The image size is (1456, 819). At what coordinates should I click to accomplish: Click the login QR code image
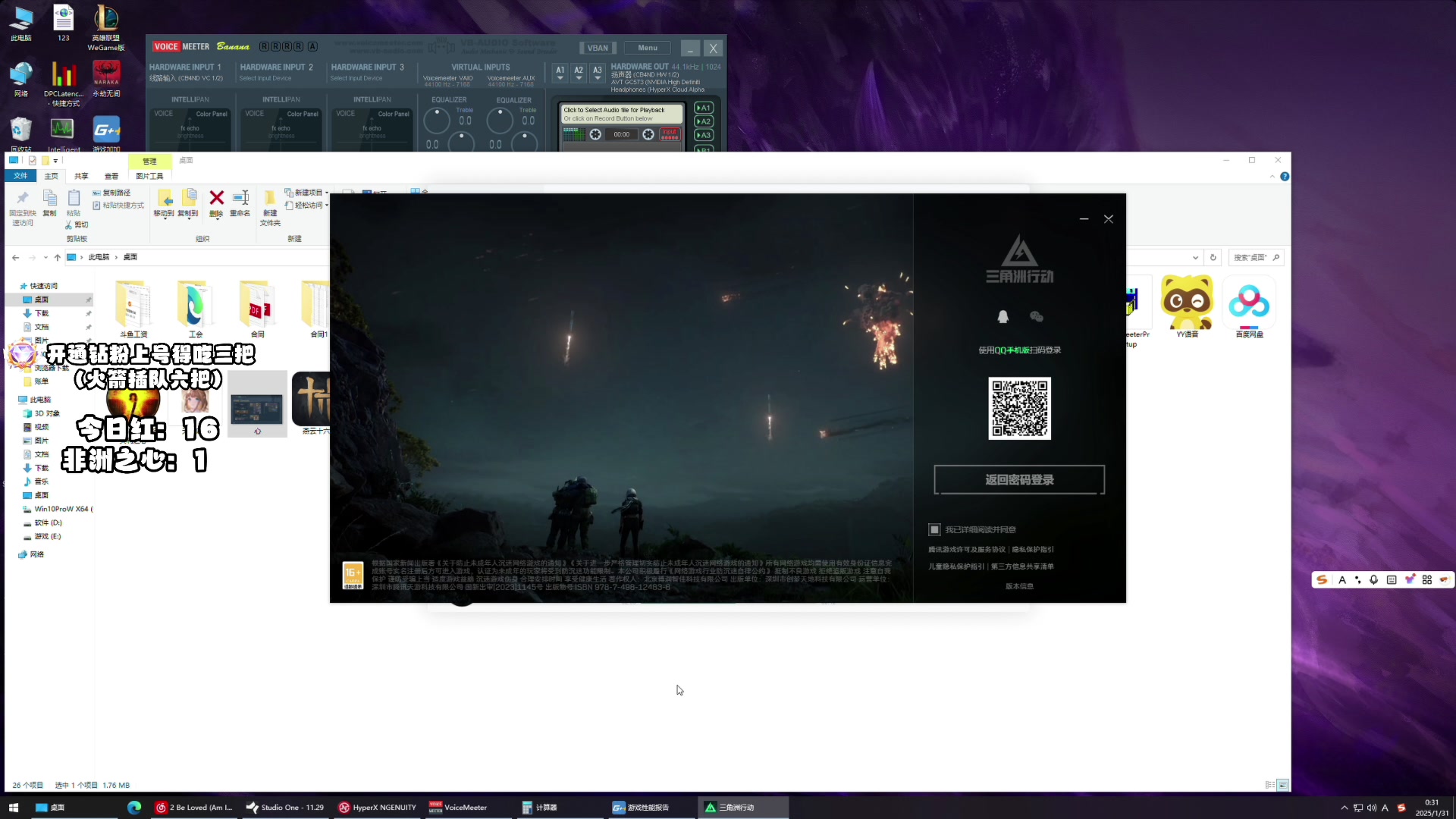point(1019,409)
